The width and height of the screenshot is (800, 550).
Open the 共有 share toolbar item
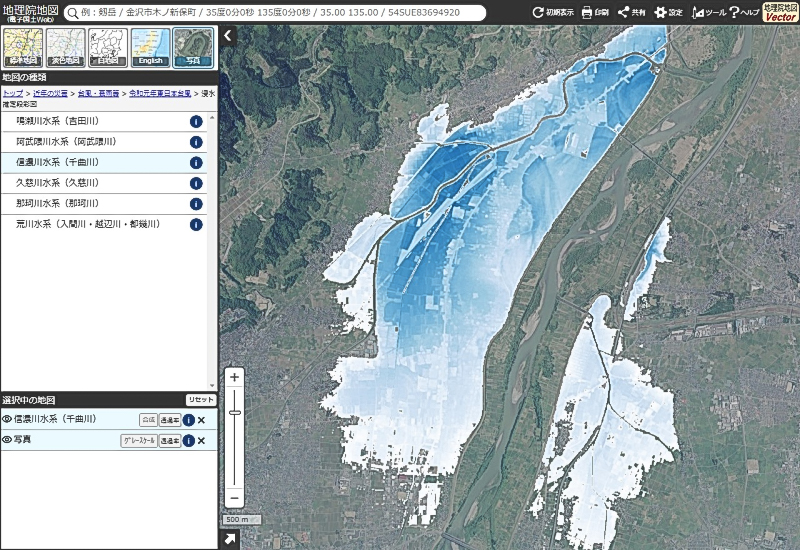[632, 12]
